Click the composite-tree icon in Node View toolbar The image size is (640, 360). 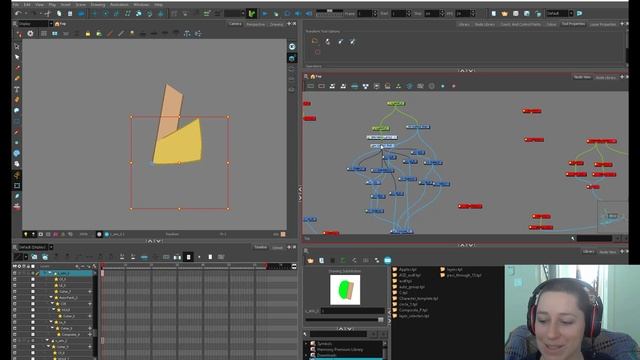pos(365,86)
